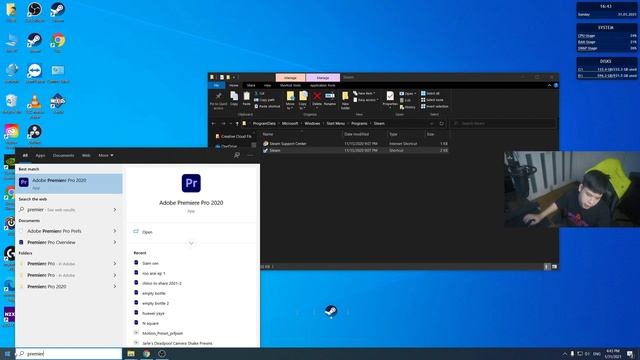The height and width of the screenshot is (360, 640).
Task: Click Edit in the Open group
Action: point(405,100)
